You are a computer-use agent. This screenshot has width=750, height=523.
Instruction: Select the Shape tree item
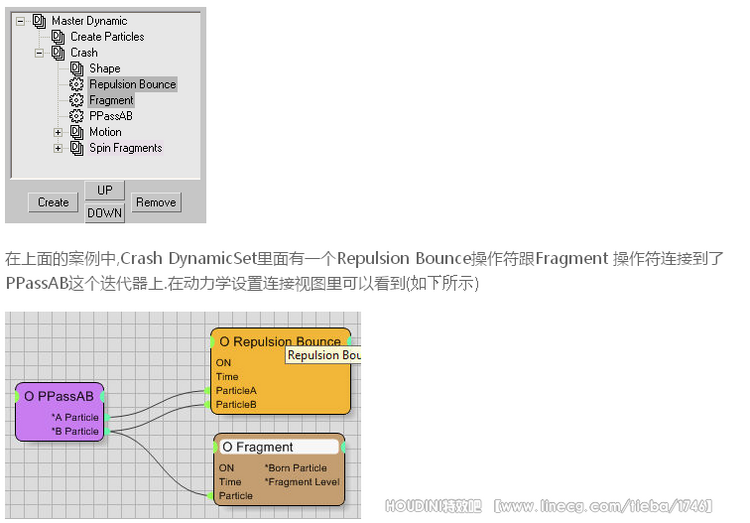(105, 68)
